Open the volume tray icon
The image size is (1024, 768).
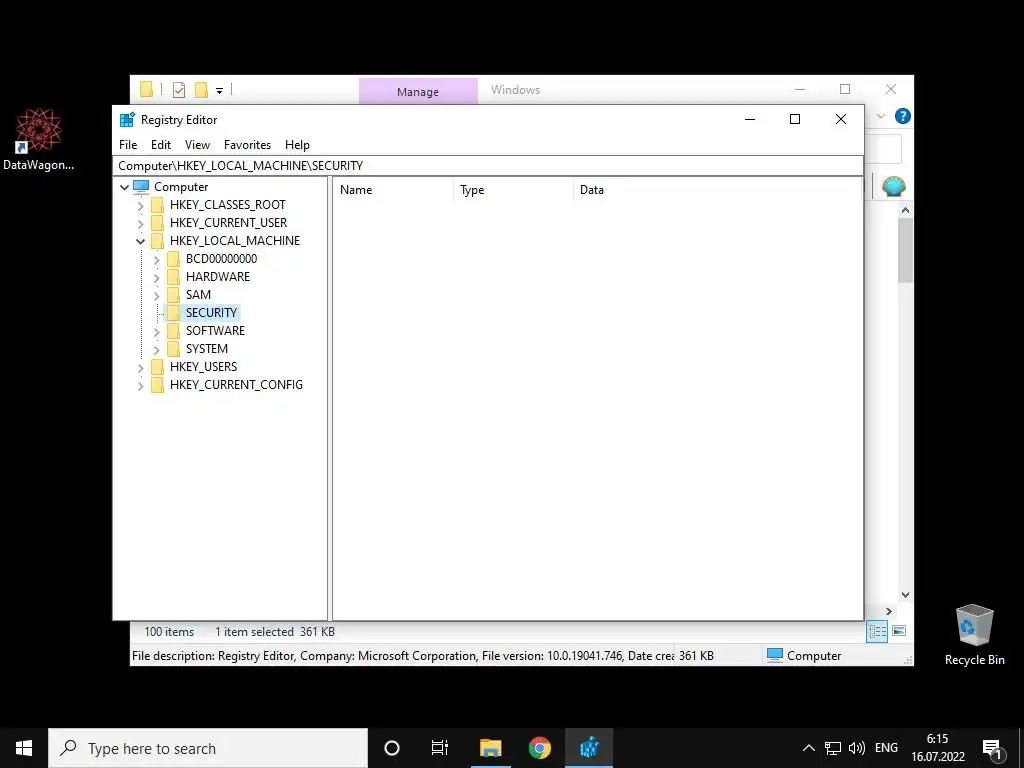(x=856, y=748)
